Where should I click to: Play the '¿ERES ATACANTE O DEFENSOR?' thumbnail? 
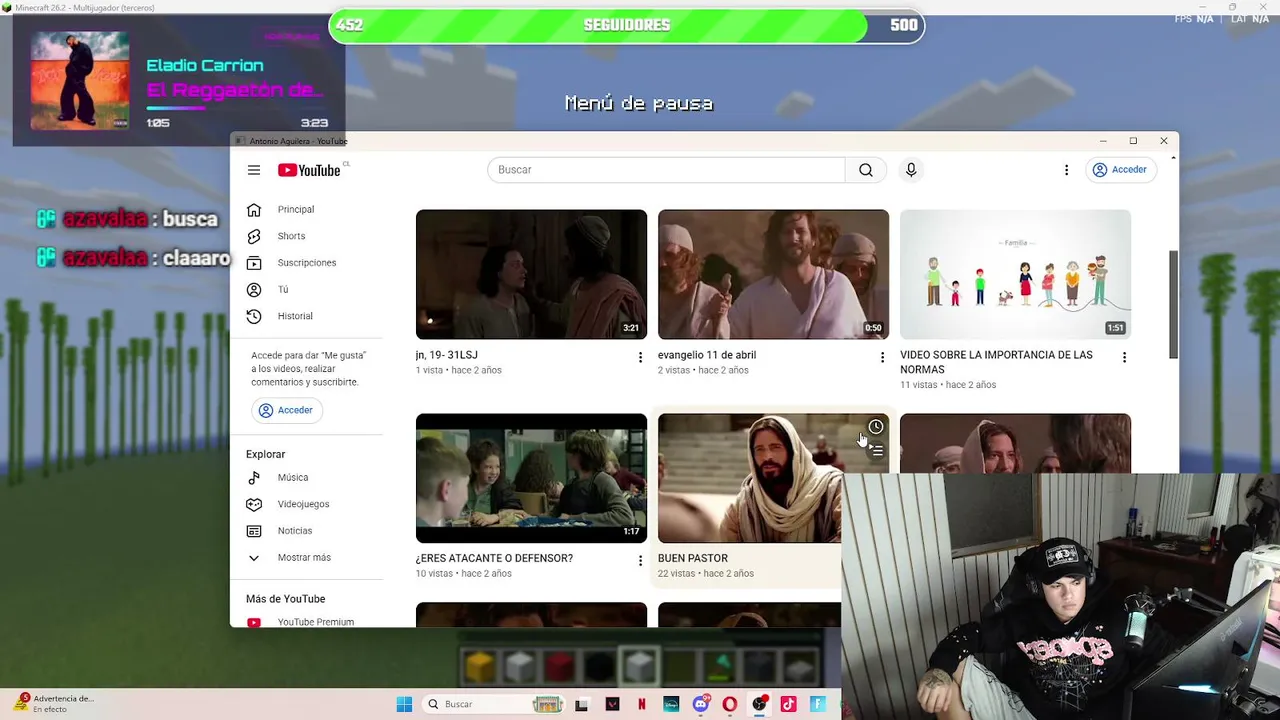click(531, 478)
